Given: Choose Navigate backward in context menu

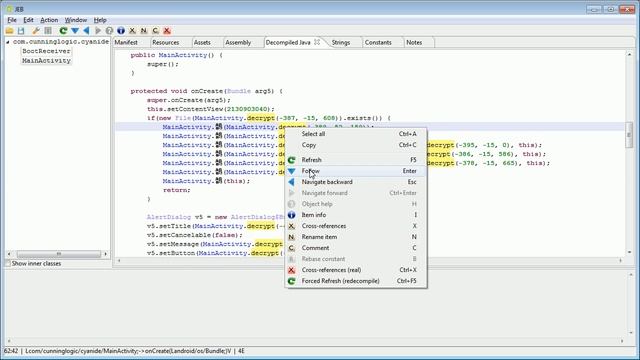Looking at the screenshot, I should [x=356, y=182].
